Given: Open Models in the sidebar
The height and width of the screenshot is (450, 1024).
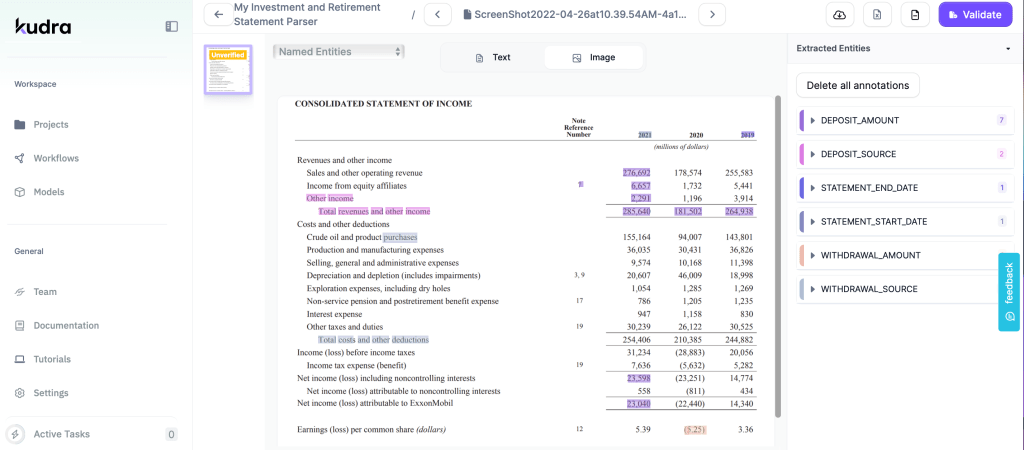Looking at the screenshot, I should click(48, 192).
